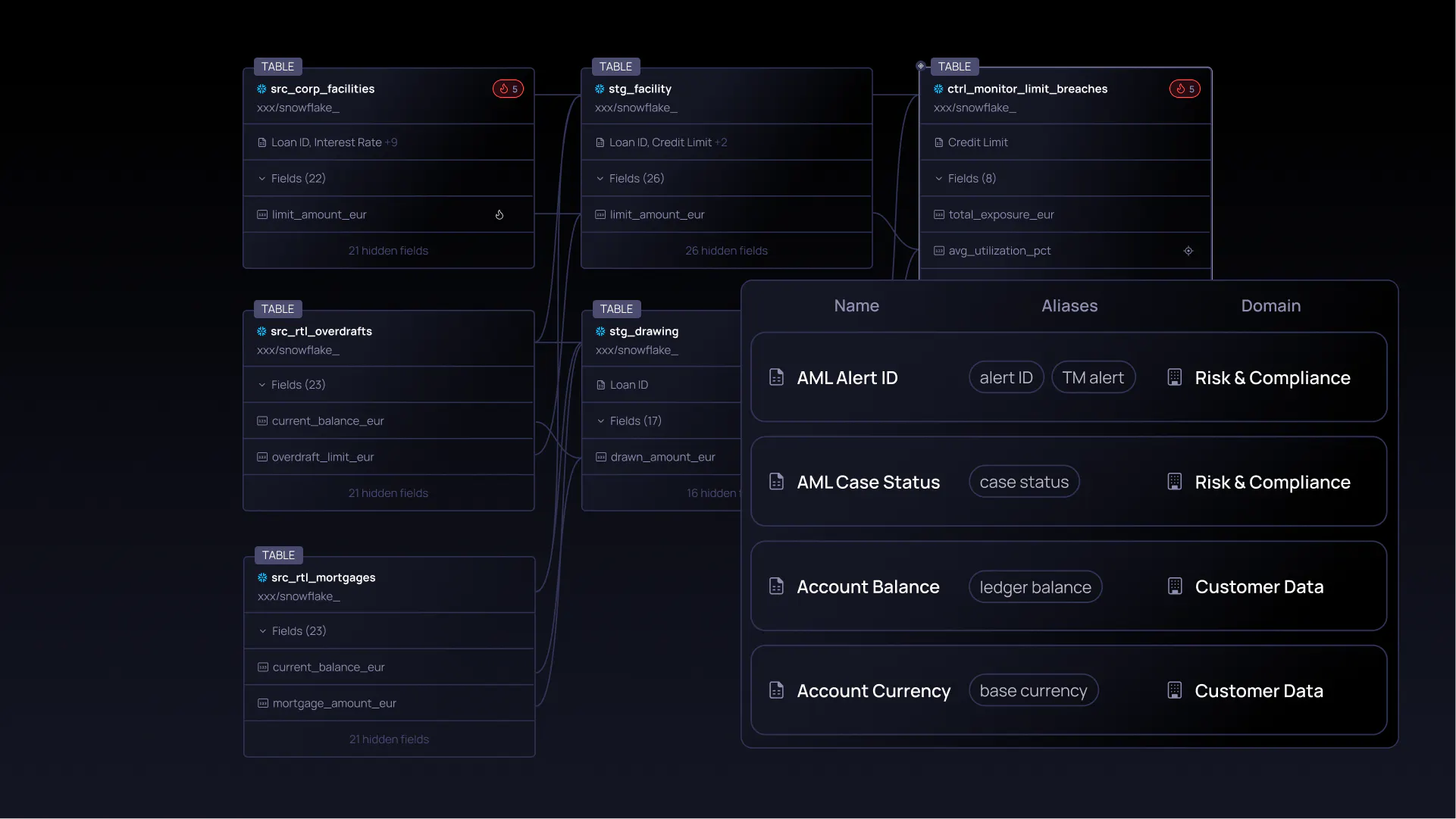Collapse Fields (8) in ctrl_monitor_limit_breaches
Image resolution: width=1456 pixels, height=819 pixels.
[x=939, y=179]
